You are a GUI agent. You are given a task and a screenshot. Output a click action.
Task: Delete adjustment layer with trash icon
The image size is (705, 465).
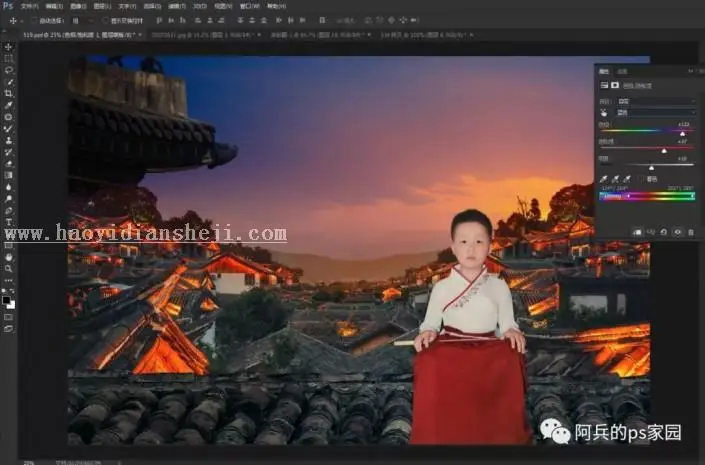(691, 232)
